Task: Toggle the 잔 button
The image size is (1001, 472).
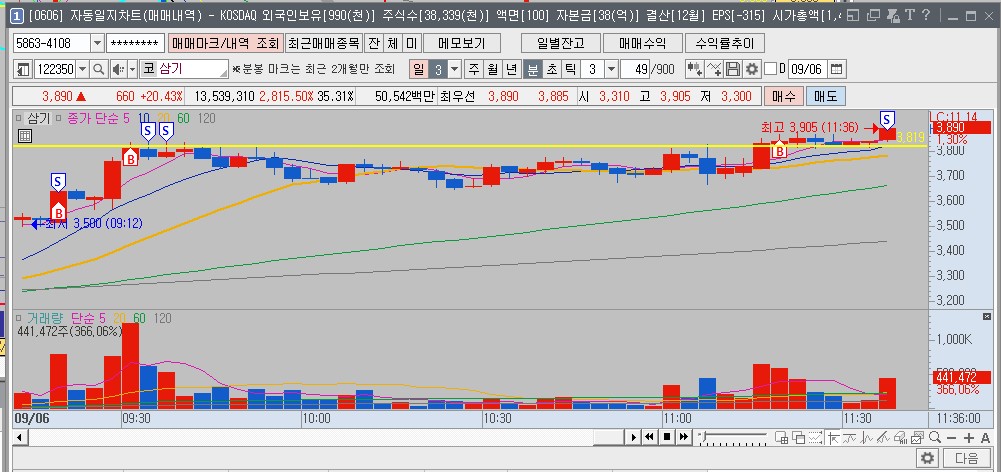Action: (373, 43)
